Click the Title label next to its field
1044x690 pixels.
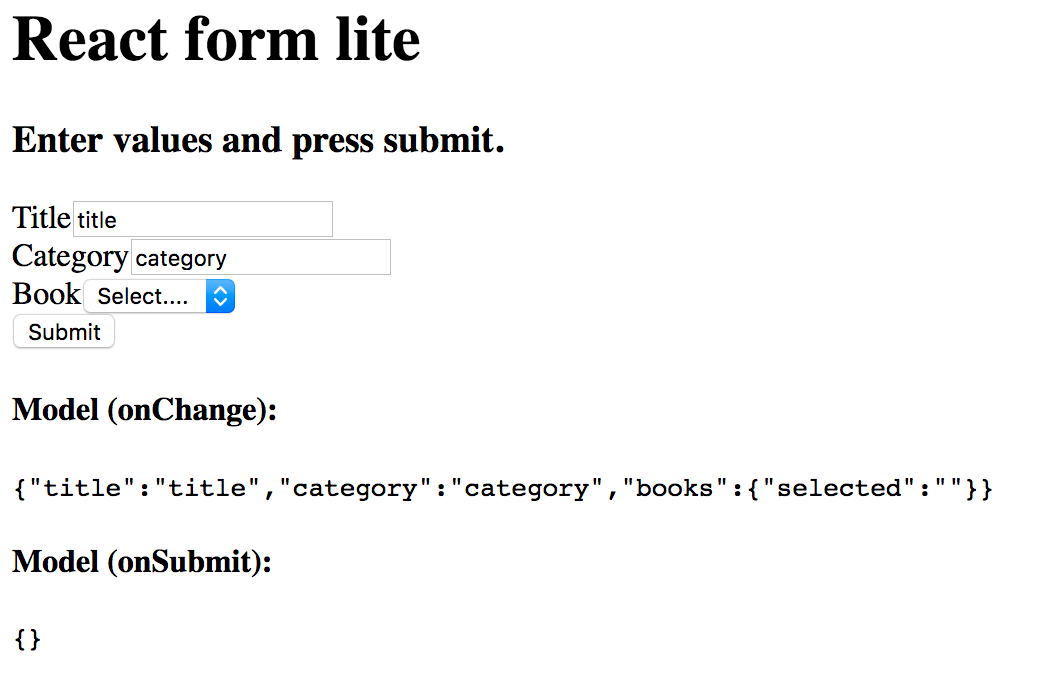pyautogui.click(x=40, y=217)
